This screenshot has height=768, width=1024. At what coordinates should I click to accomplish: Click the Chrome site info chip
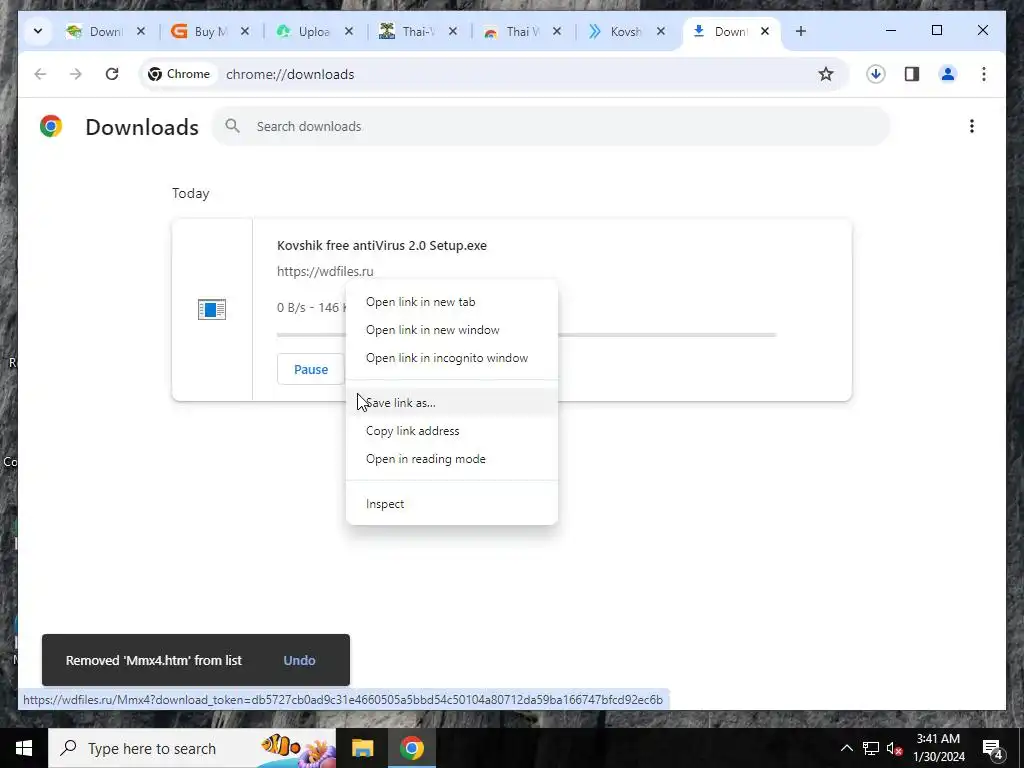click(x=180, y=74)
